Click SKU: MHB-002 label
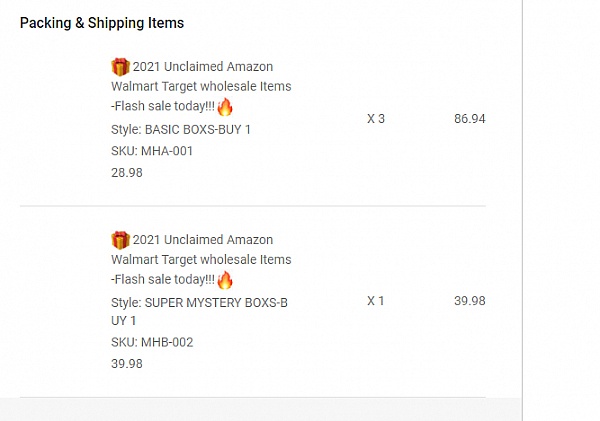The image size is (600, 421). coord(152,342)
